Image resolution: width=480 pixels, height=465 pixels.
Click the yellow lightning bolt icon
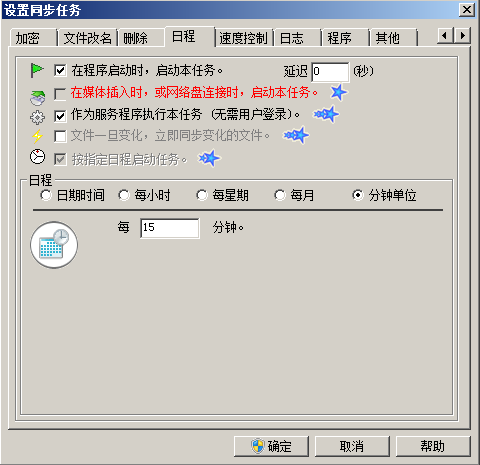click(x=37, y=136)
